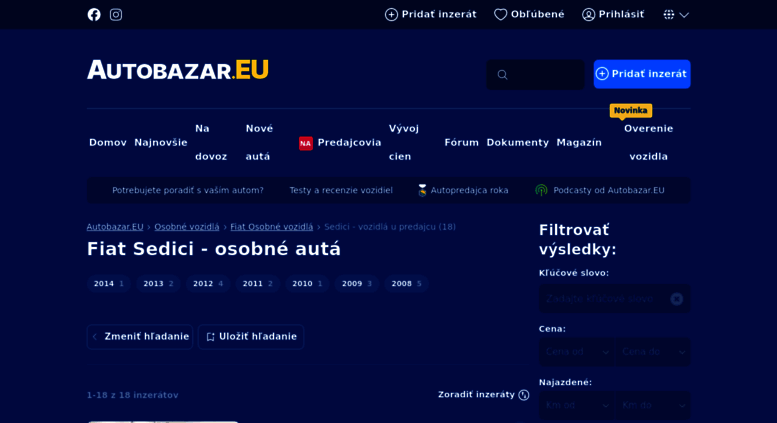Click the Autobazar.EU logo
The height and width of the screenshot is (423, 777).
[x=178, y=70]
